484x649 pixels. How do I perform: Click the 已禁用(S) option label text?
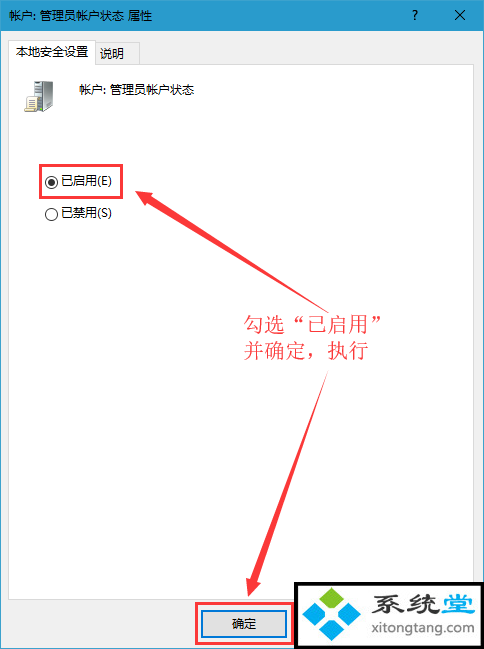(87, 213)
